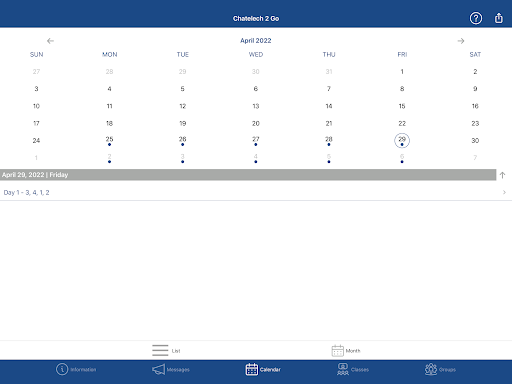The height and width of the screenshot is (384, 512).
Task: Click the Chatelech 2 Go title
Action: tap(256, 19)
